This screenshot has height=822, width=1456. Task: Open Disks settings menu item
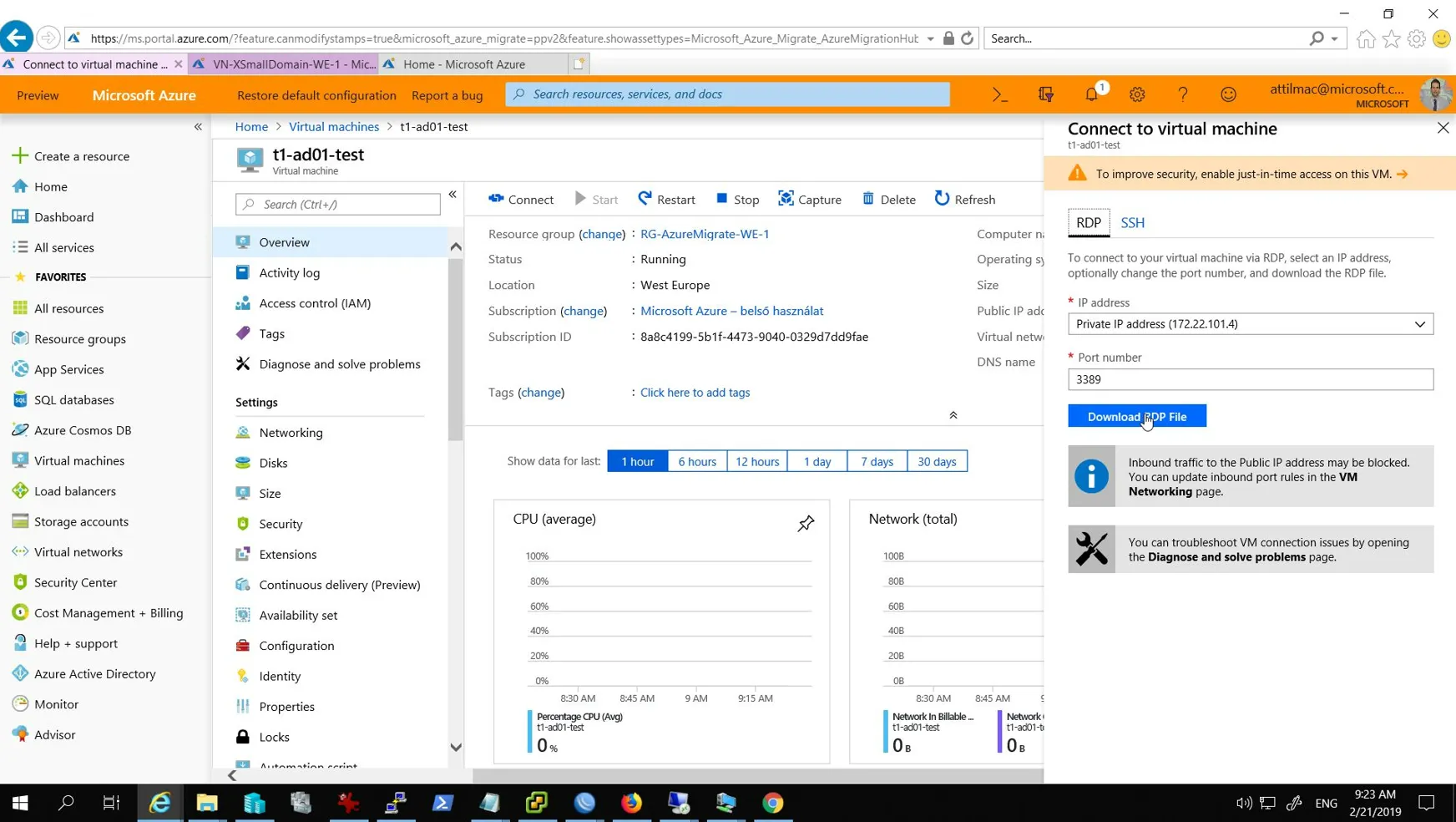(x=272, y=463)
